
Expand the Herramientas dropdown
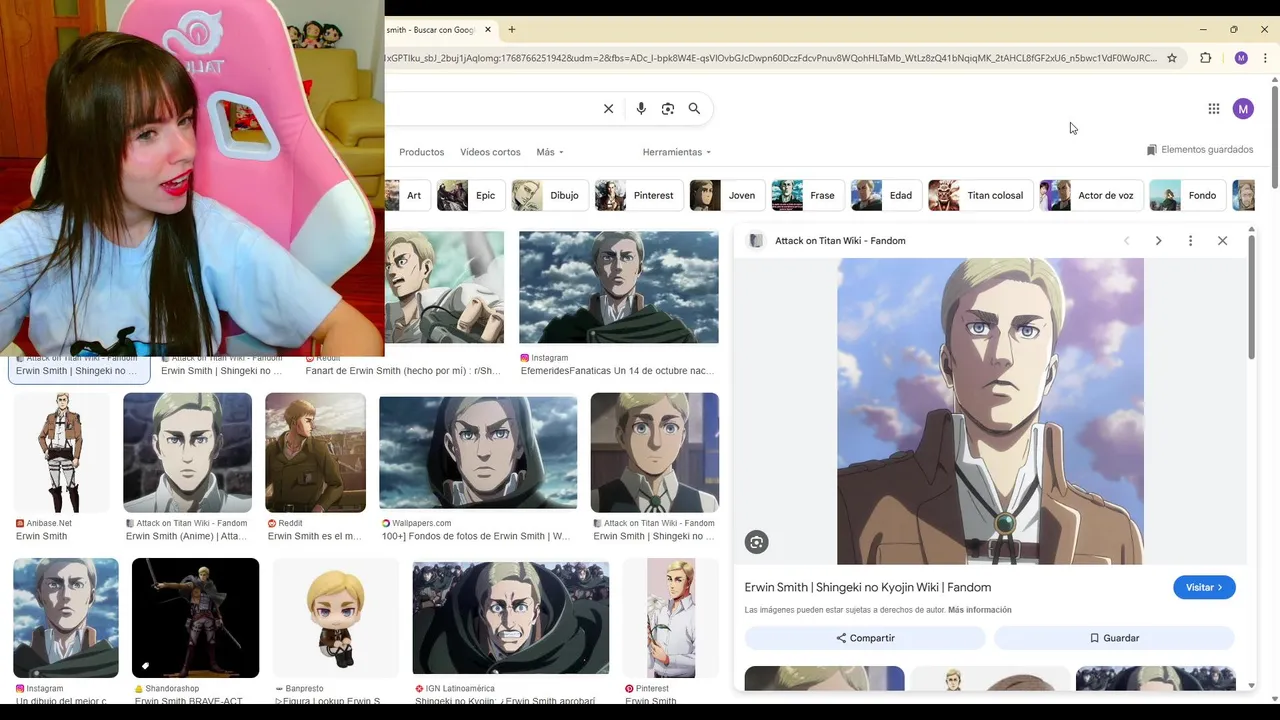(677, 152)
